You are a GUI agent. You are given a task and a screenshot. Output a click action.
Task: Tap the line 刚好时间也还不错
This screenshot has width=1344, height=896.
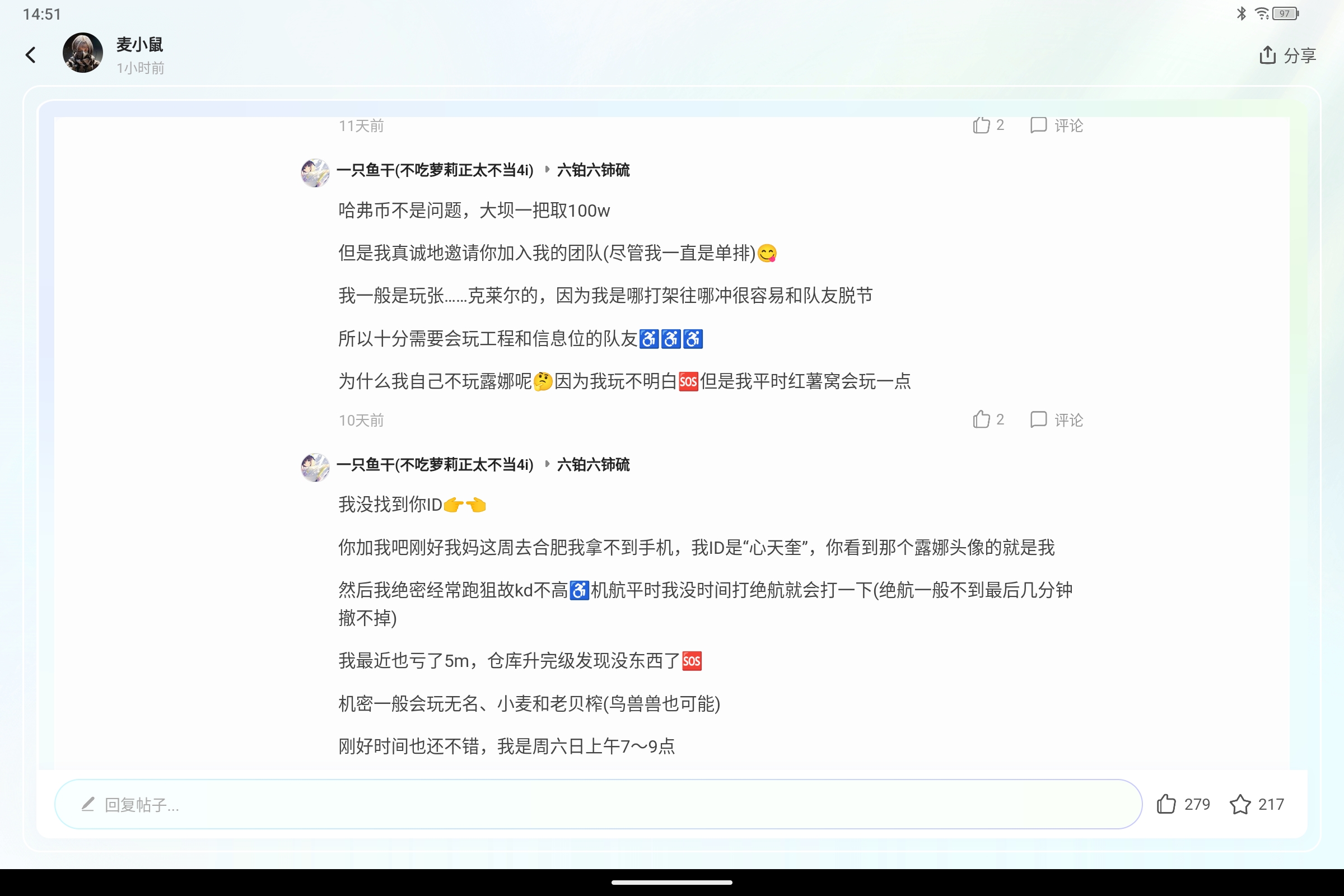tap(507, 746)
